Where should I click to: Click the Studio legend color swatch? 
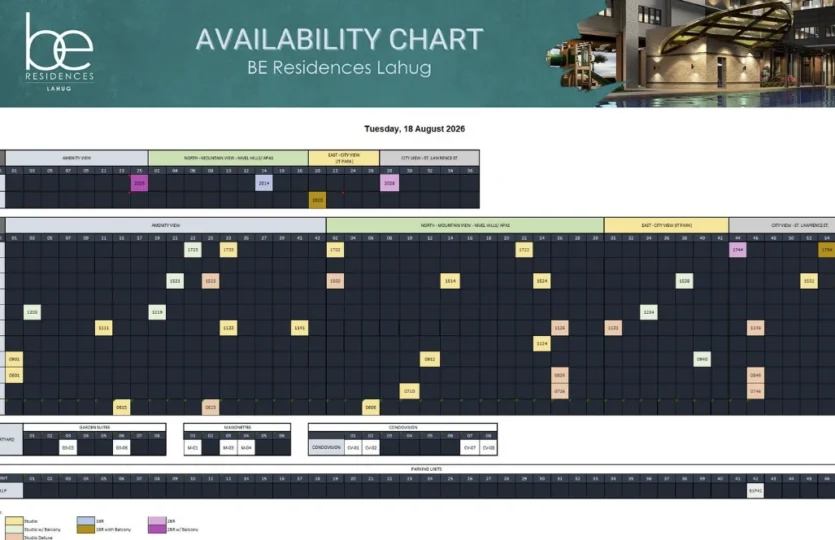pyautogui.click(x=14, y=521)
